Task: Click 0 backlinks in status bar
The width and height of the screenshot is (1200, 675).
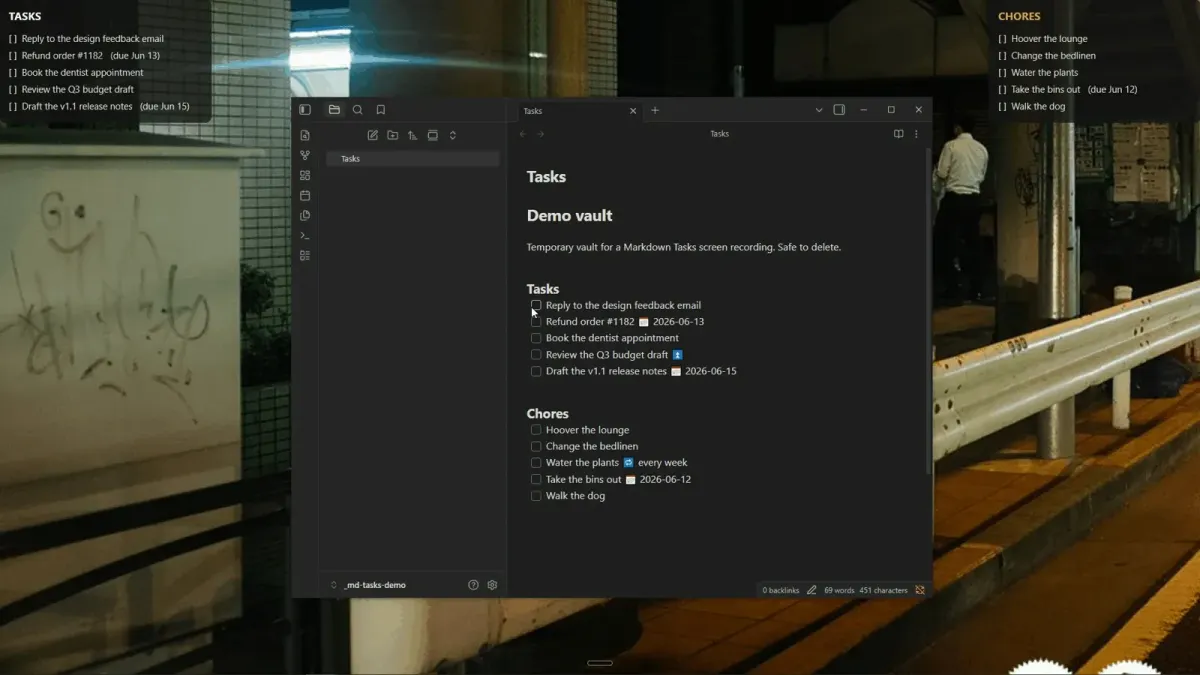Action: click(781, 590)
